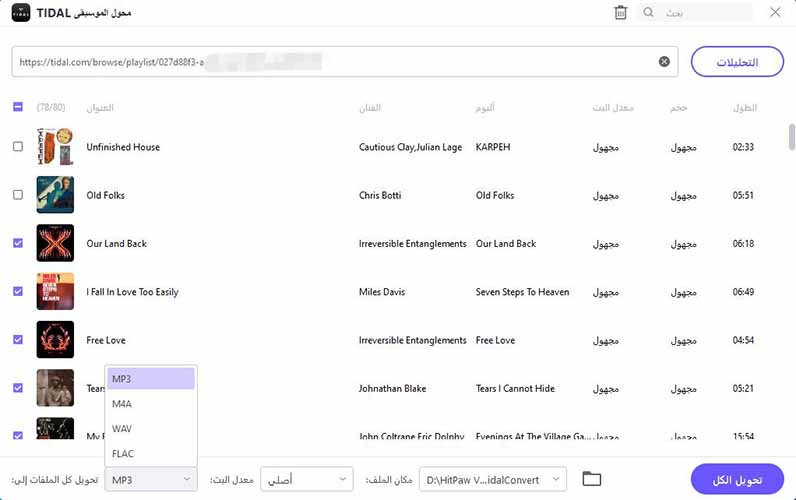Click the التحليلات analysis button
Viewport: 796px width, 500px height.
pos(737,62)
